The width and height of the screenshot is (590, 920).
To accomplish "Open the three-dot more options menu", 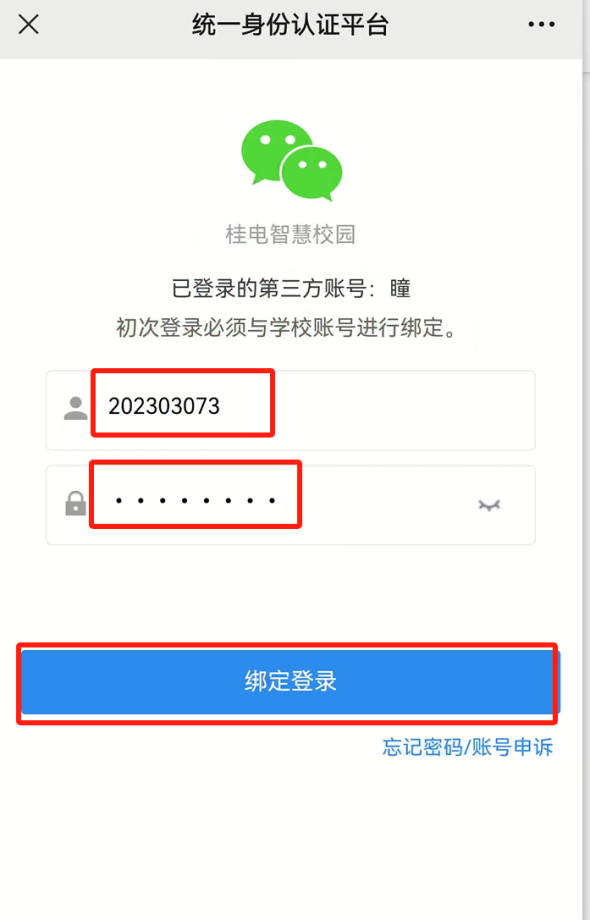I will tap(541, 25).
